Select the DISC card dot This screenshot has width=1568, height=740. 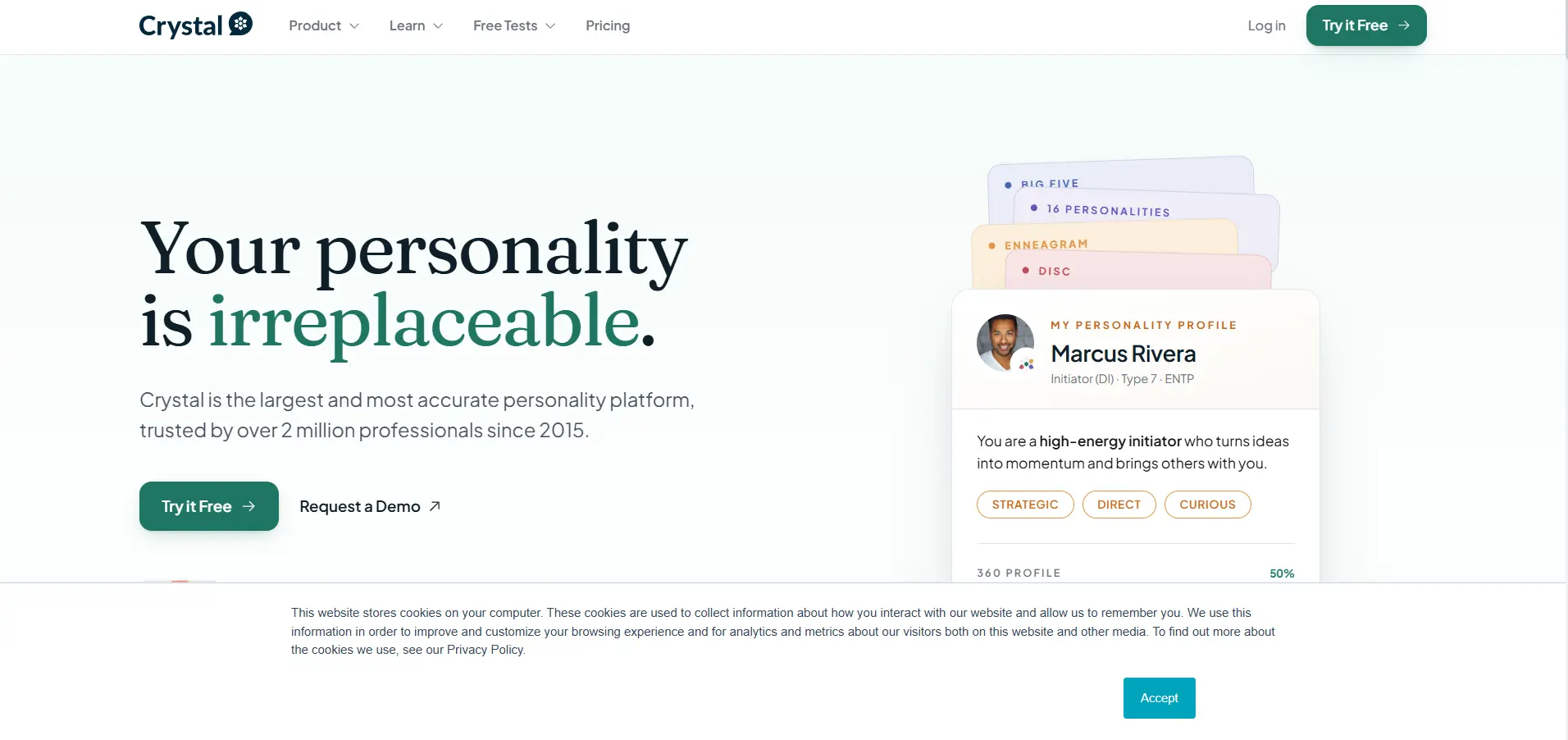point(1025,270)
